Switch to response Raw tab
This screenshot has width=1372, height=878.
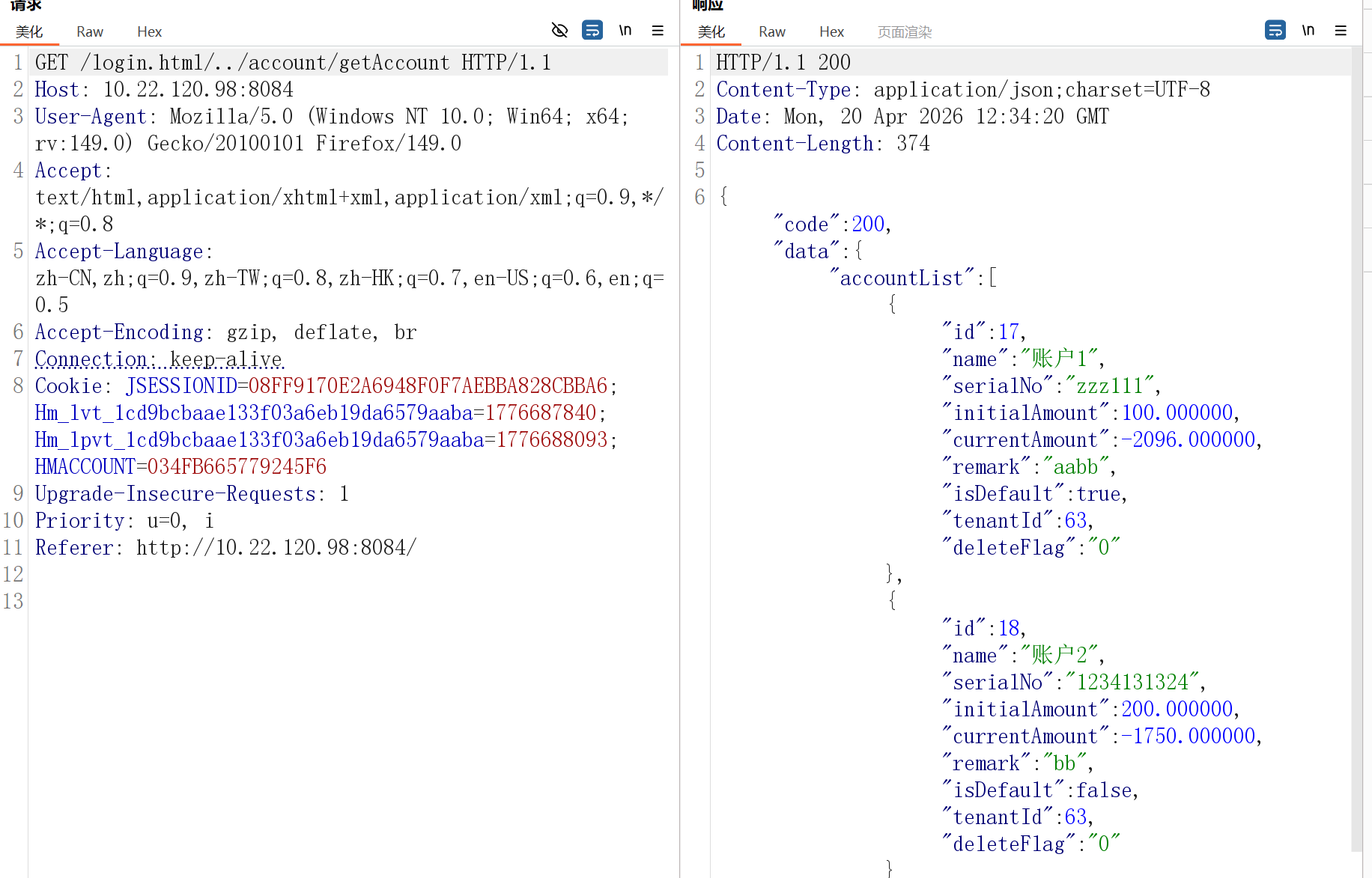point(772,31)
